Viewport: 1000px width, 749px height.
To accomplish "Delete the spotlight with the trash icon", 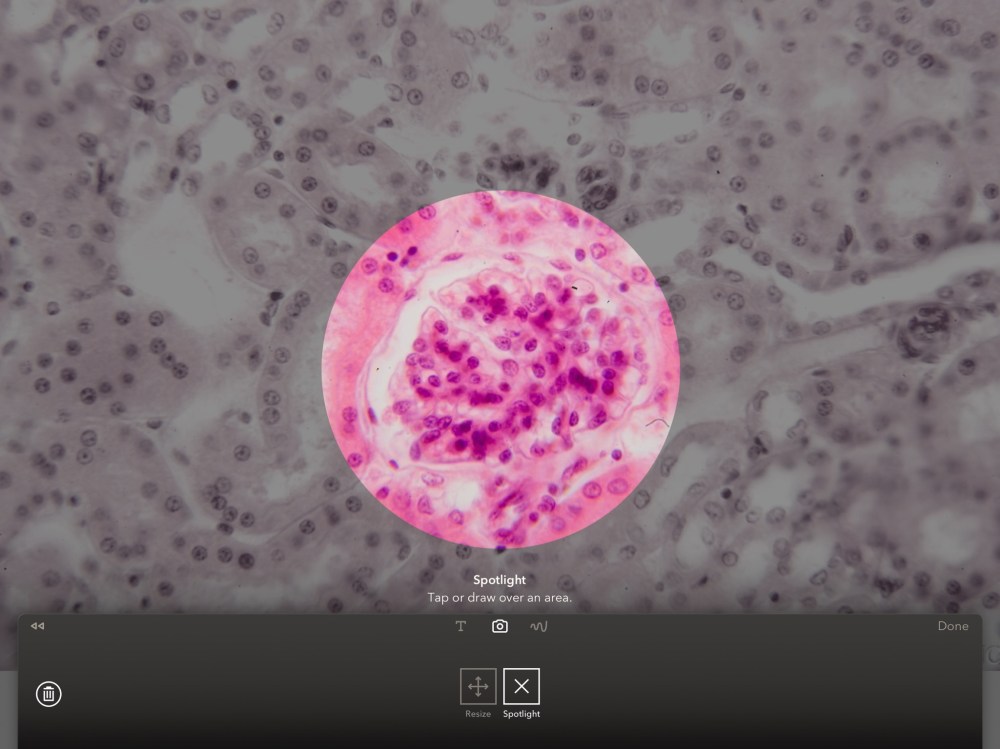I will [48, 694].
